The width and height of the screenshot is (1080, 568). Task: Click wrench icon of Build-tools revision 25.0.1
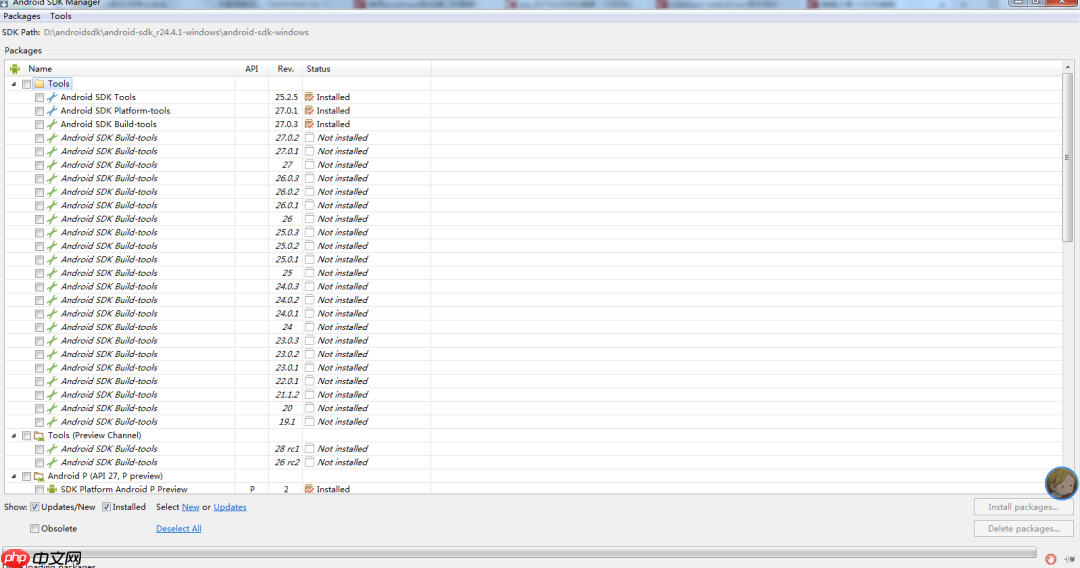click(52, 260)
